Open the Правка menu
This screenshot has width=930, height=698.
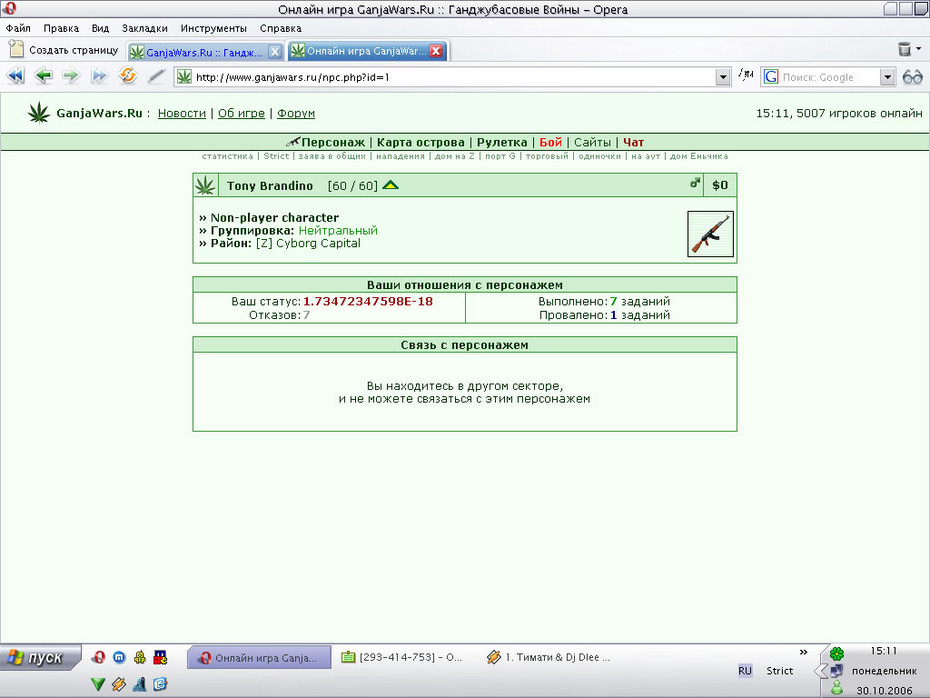60,28
